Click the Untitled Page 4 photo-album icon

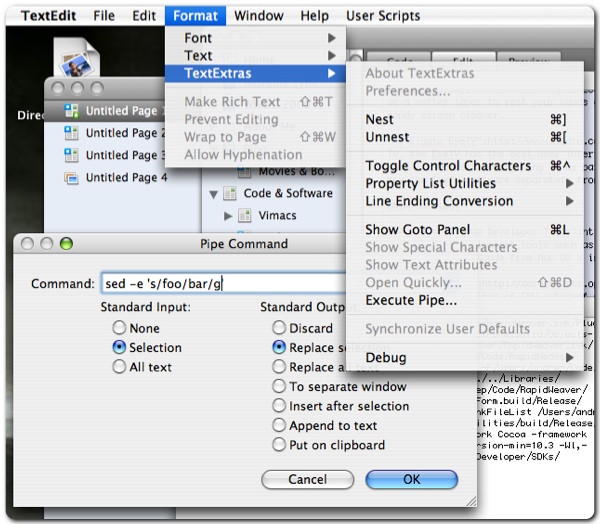[71, 178]
